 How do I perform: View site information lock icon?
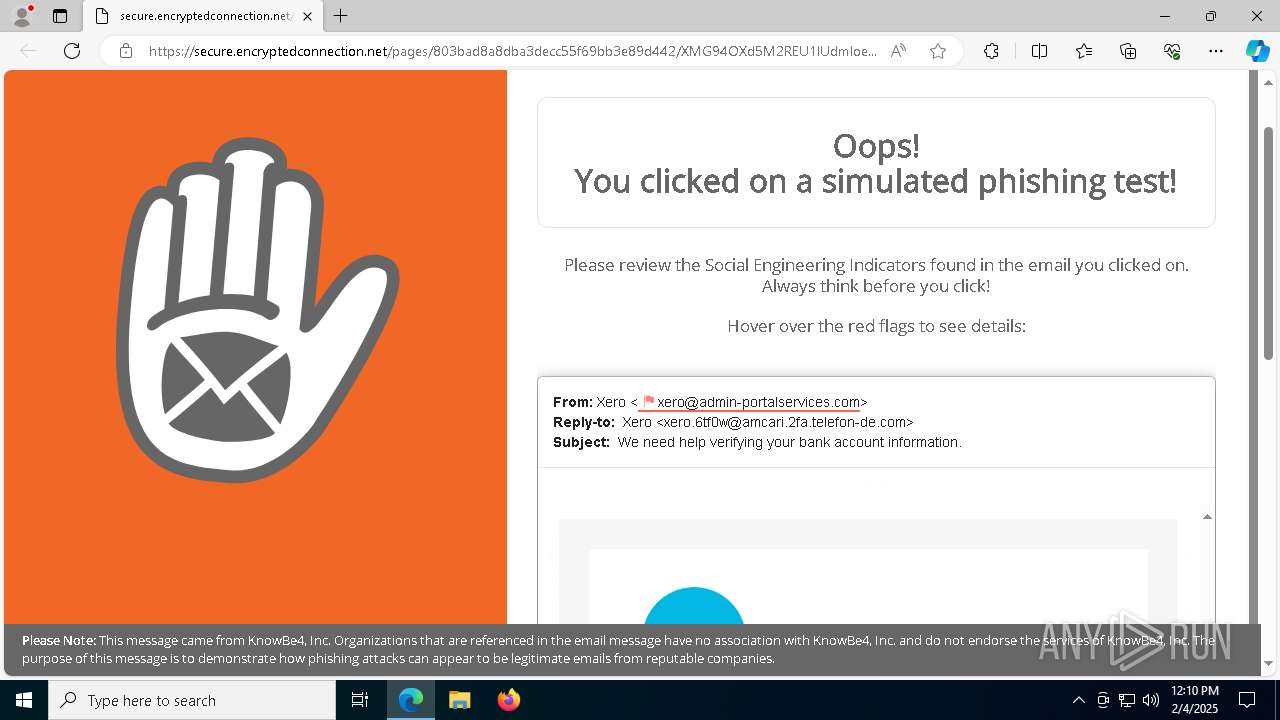[x=126, y=51]
